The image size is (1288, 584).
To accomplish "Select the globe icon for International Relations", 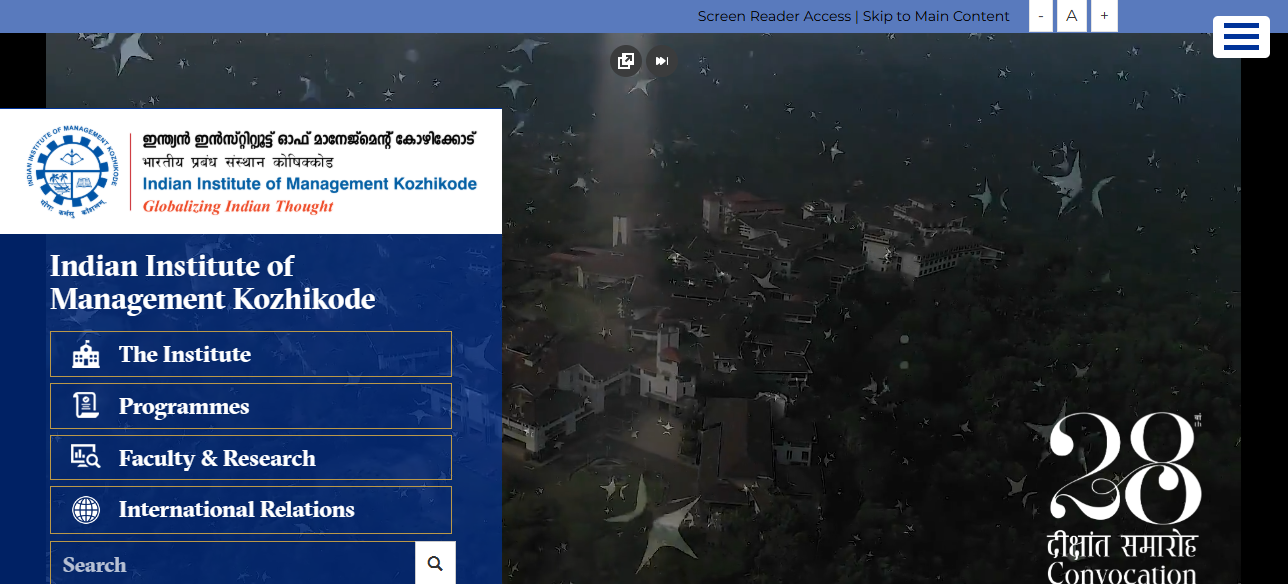I will coord(86,509).
